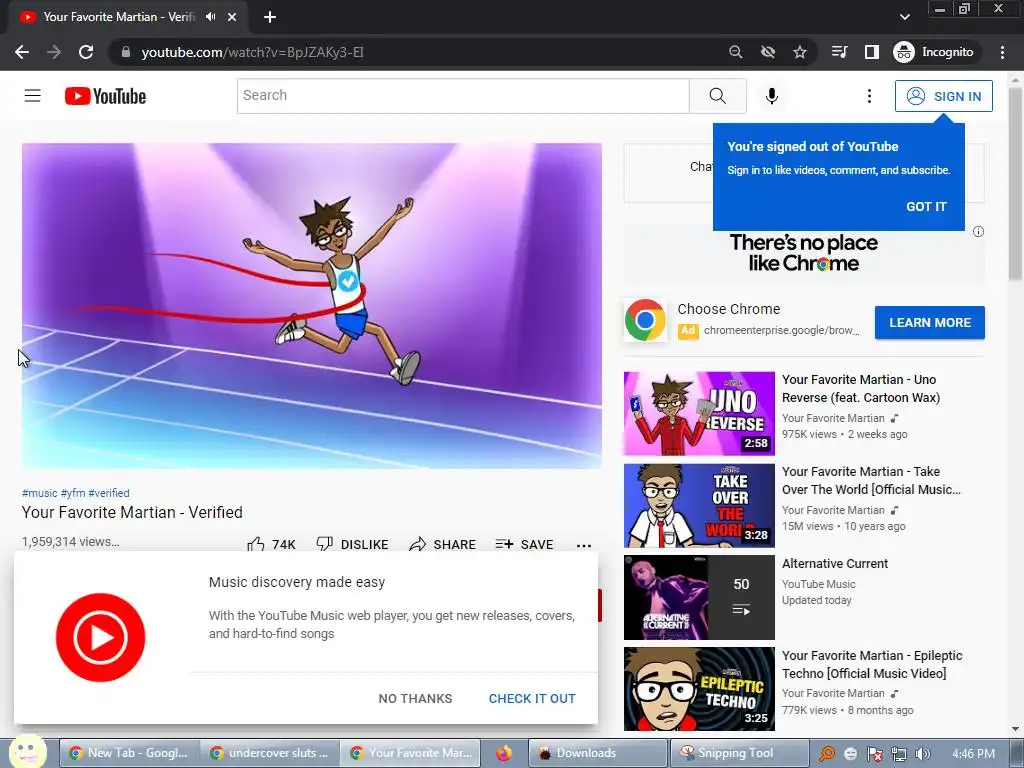The height and width of the screenshot is (768, 1024).
Task: Click DISLIKE thumbs down
Action: tap(353, 544)
